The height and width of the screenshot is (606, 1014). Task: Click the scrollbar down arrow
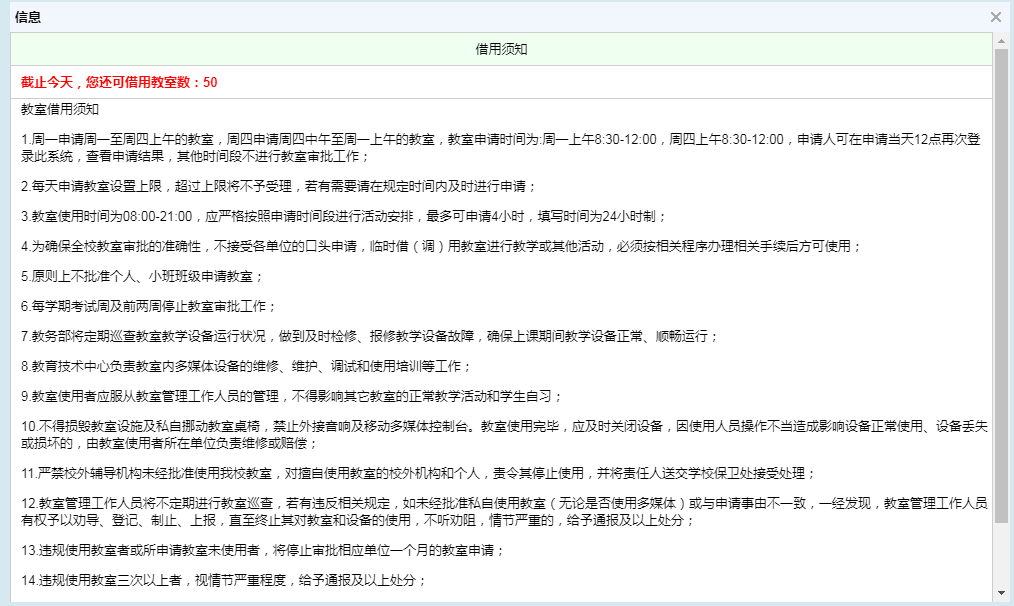click(1001, 591)
